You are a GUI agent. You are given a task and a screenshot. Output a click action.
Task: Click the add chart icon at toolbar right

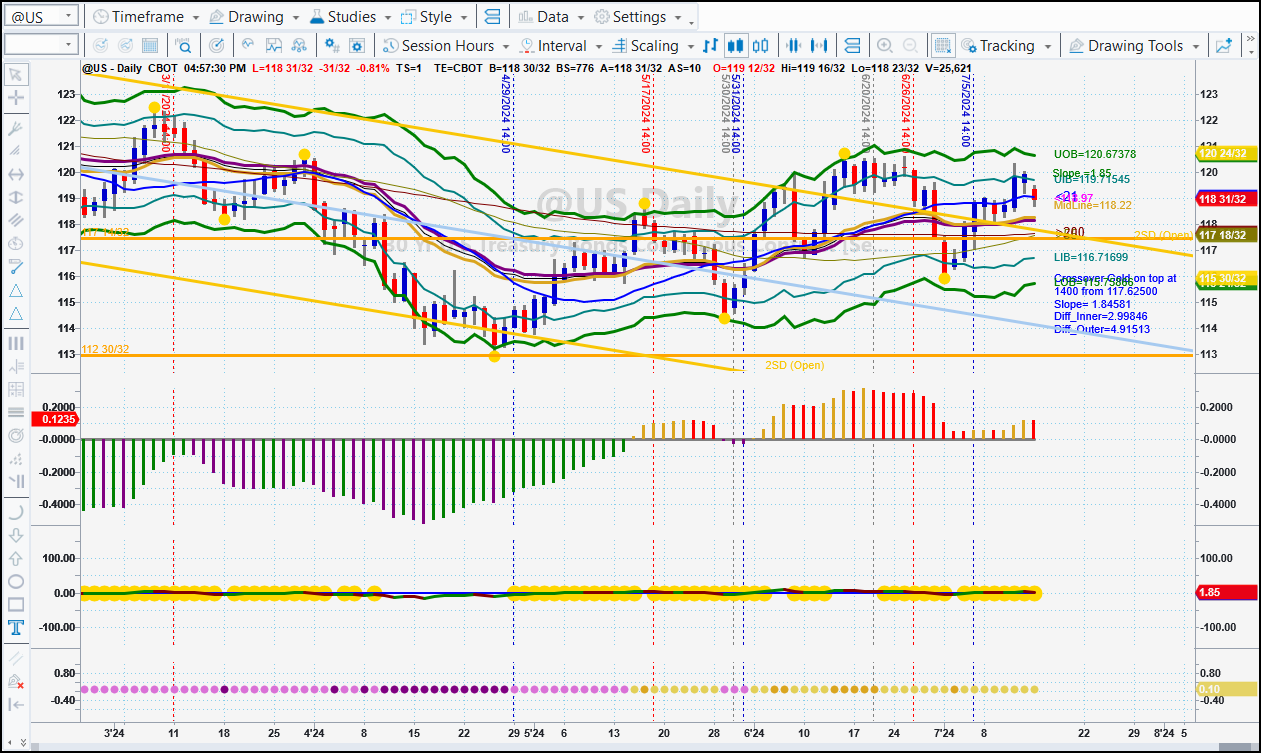[1224, 45]
